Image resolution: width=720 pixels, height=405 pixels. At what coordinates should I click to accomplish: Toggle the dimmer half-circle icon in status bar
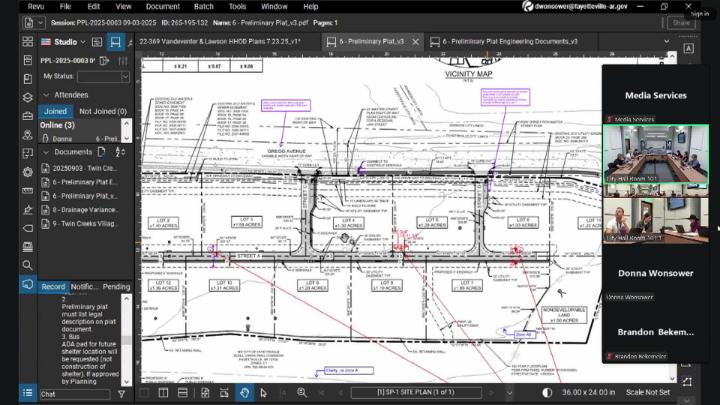(x=547, y=393)
